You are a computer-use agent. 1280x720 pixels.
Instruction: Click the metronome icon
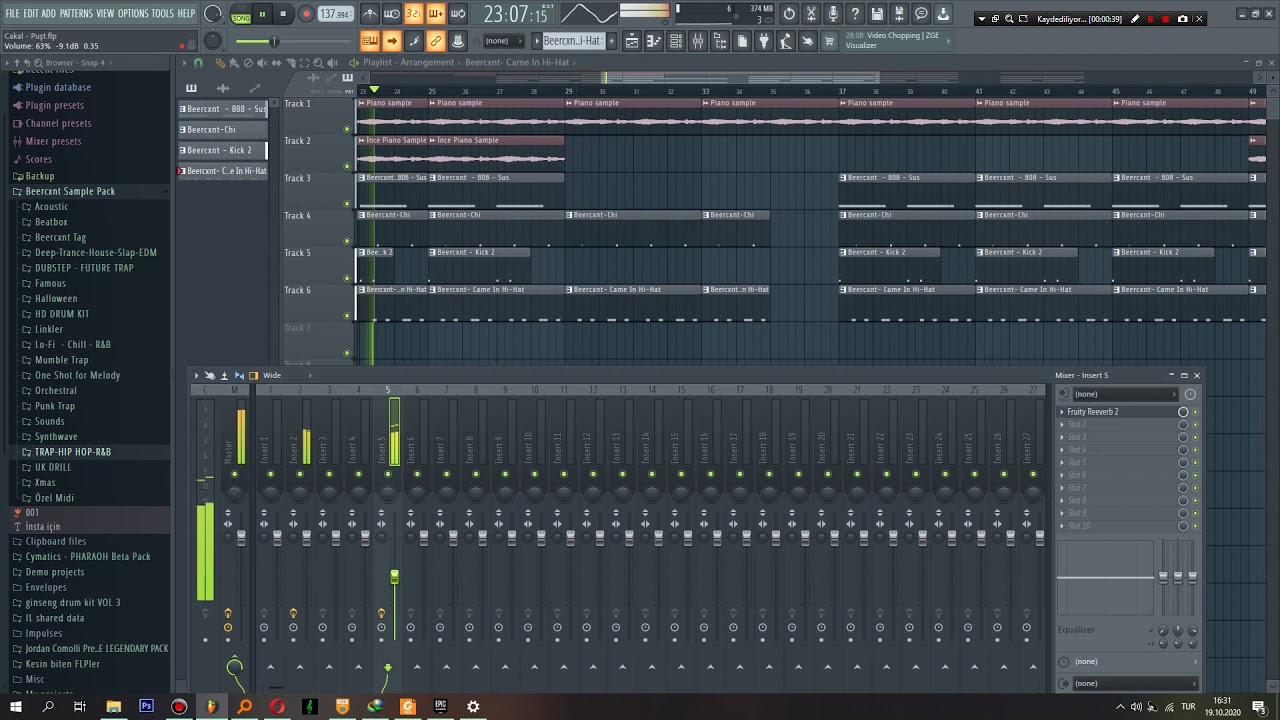coord(371,14)
